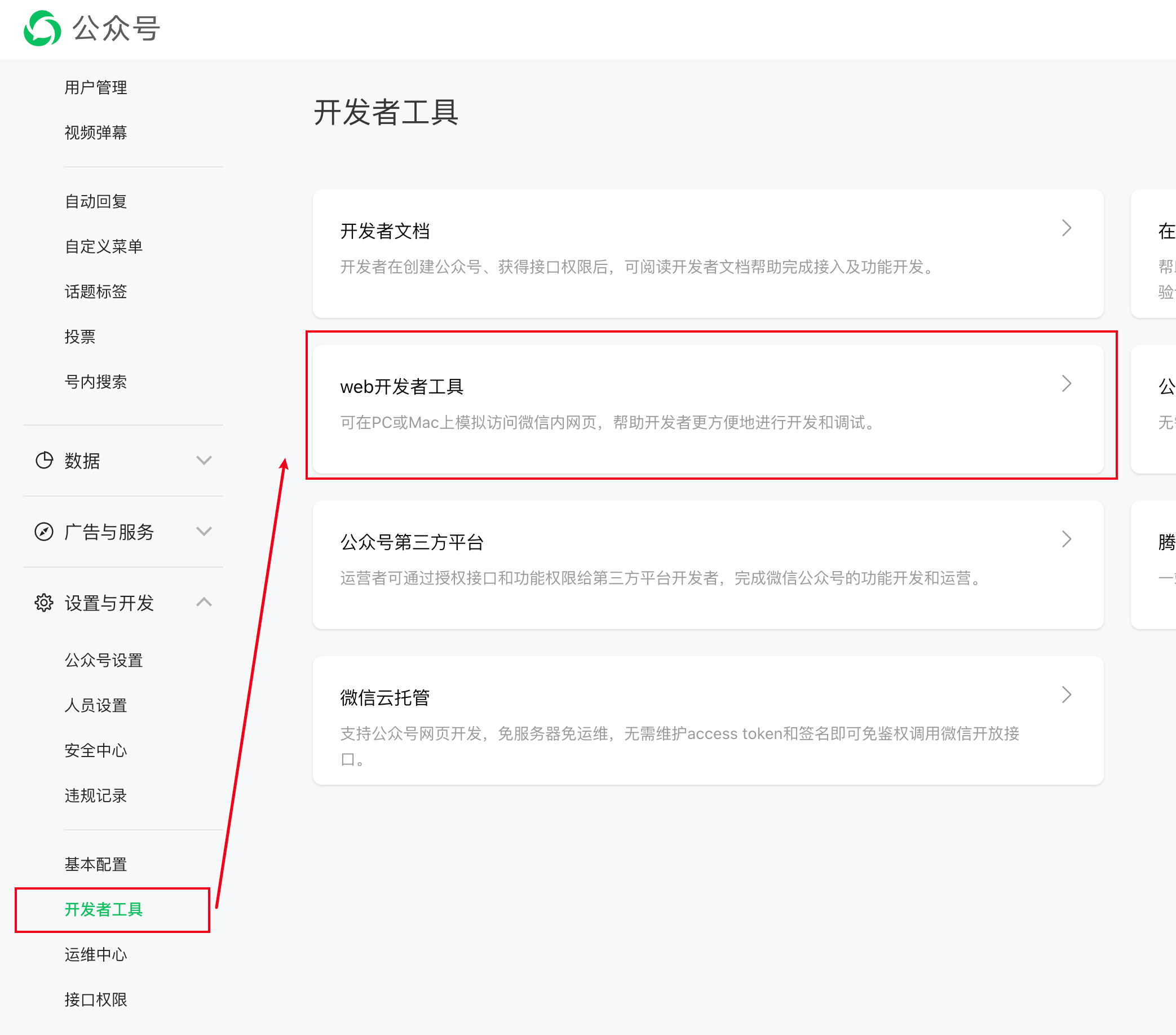Click the 广告与服务 compass icon

click(x=44, y=532)
